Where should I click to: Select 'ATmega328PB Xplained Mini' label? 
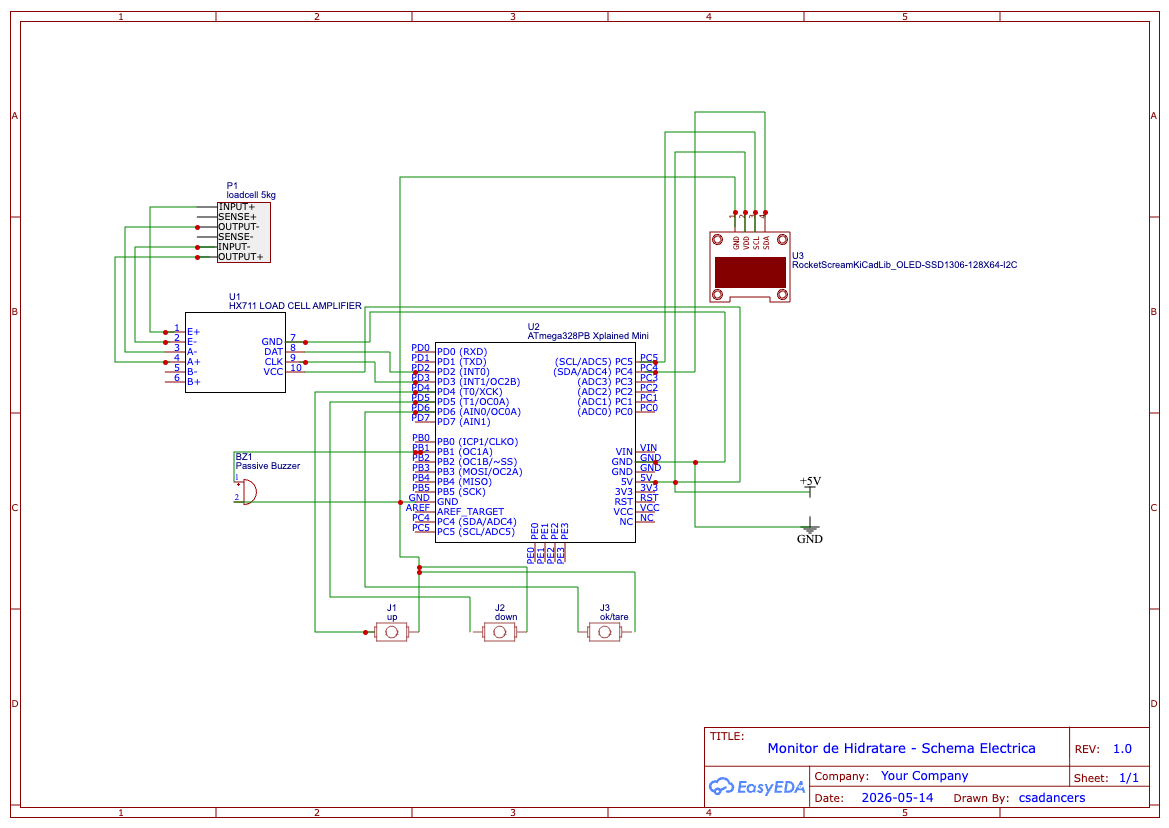(x=588, y=336)
